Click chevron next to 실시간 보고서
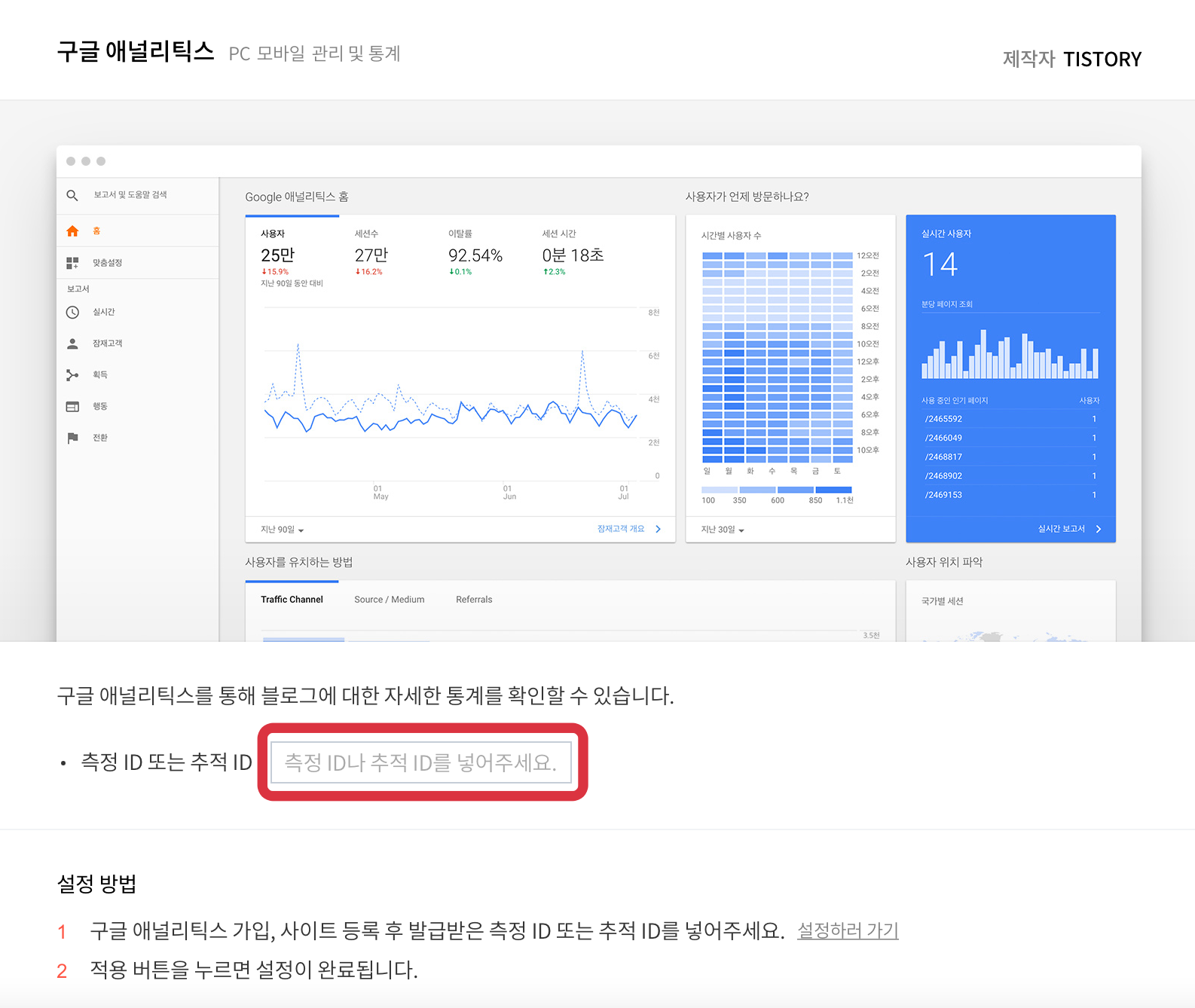 1099,529
